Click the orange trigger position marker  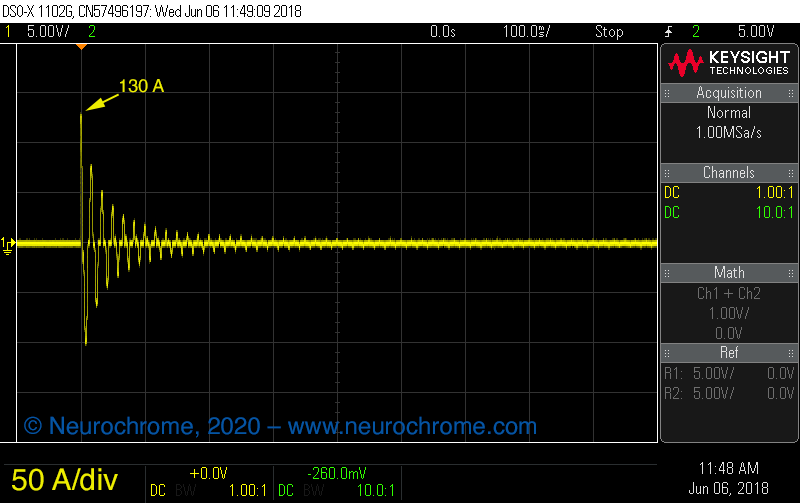pyautogui.click(x=81, y=47)
